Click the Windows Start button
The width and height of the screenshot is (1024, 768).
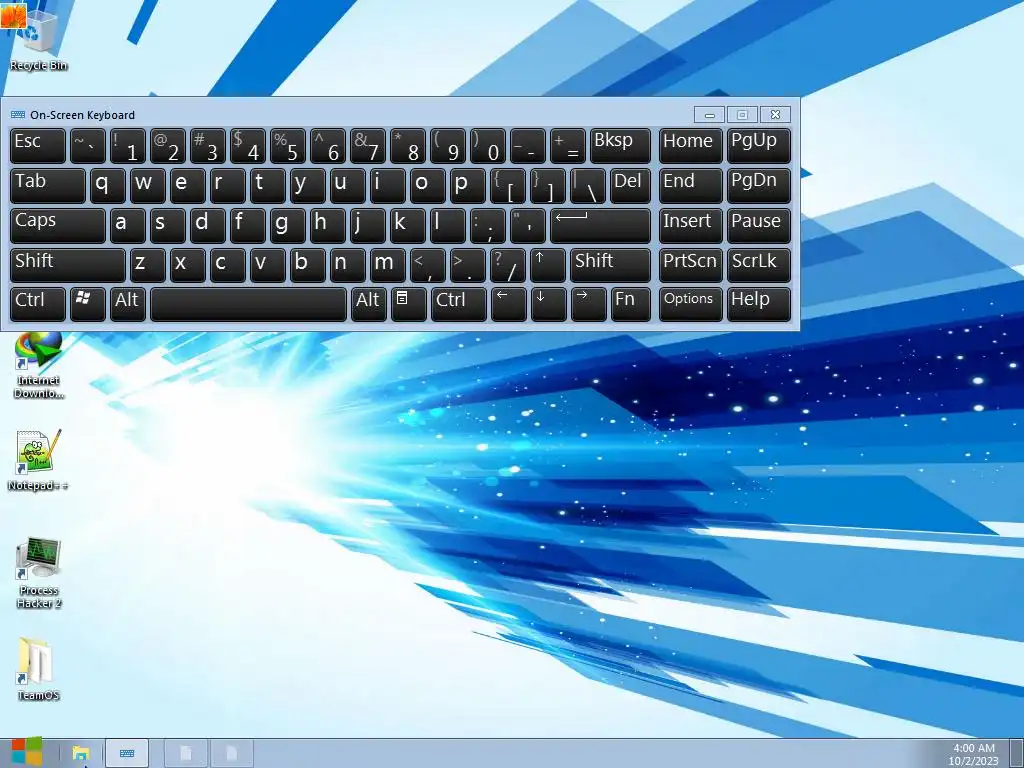pos(27,752)
